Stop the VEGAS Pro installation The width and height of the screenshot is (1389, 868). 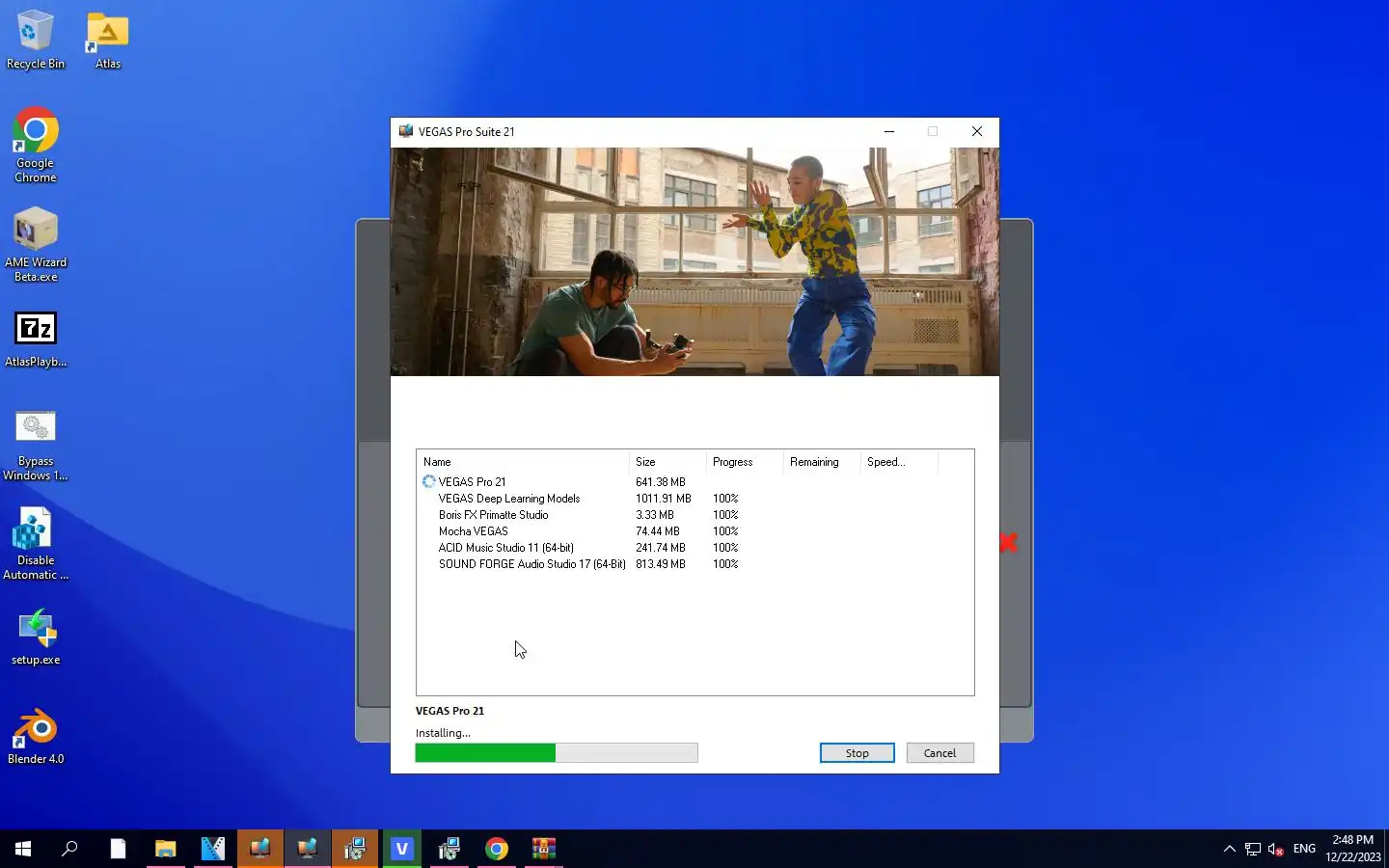click(x=857, y=753)
